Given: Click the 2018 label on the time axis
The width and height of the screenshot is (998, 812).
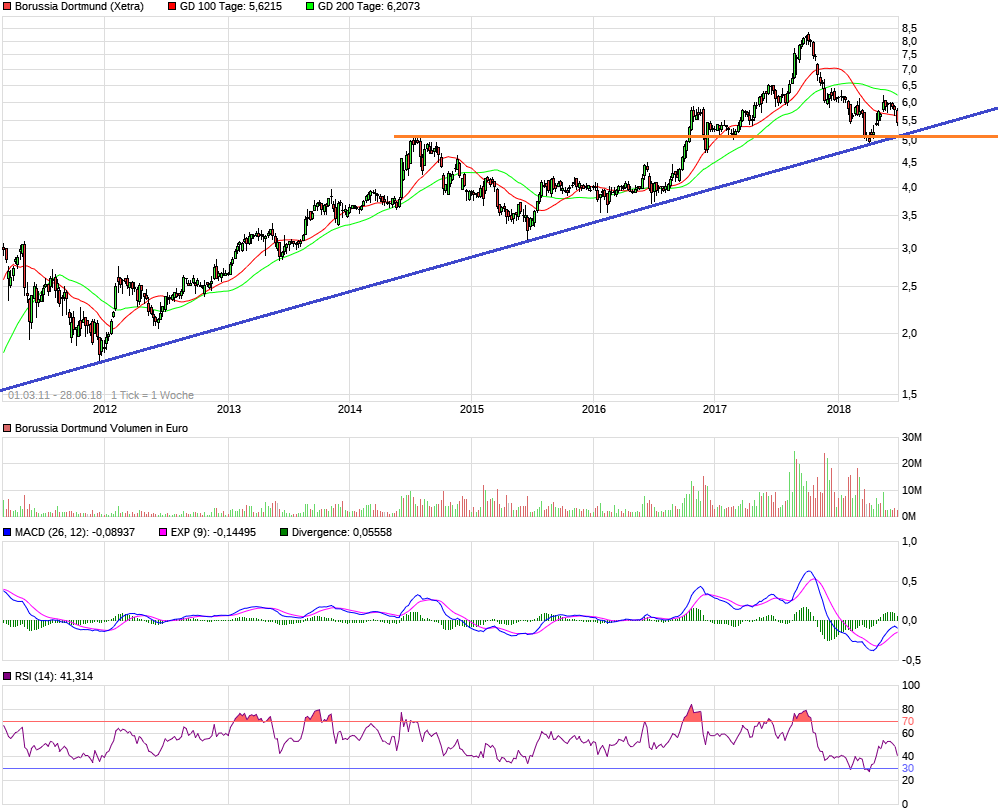Looking at the screenshot, I should [839, 409].
